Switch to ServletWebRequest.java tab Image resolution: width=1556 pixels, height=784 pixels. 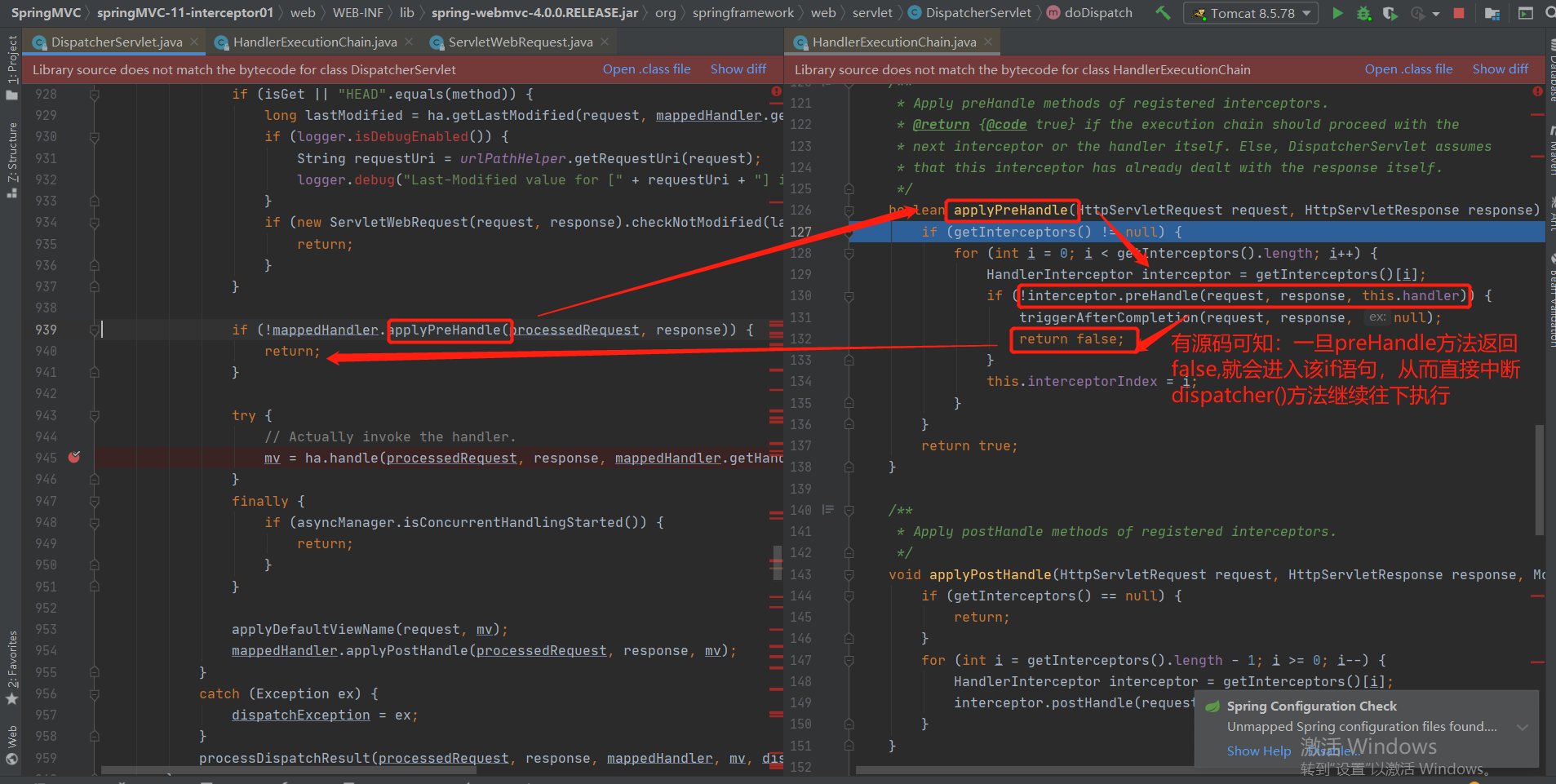tap(520, 42)
